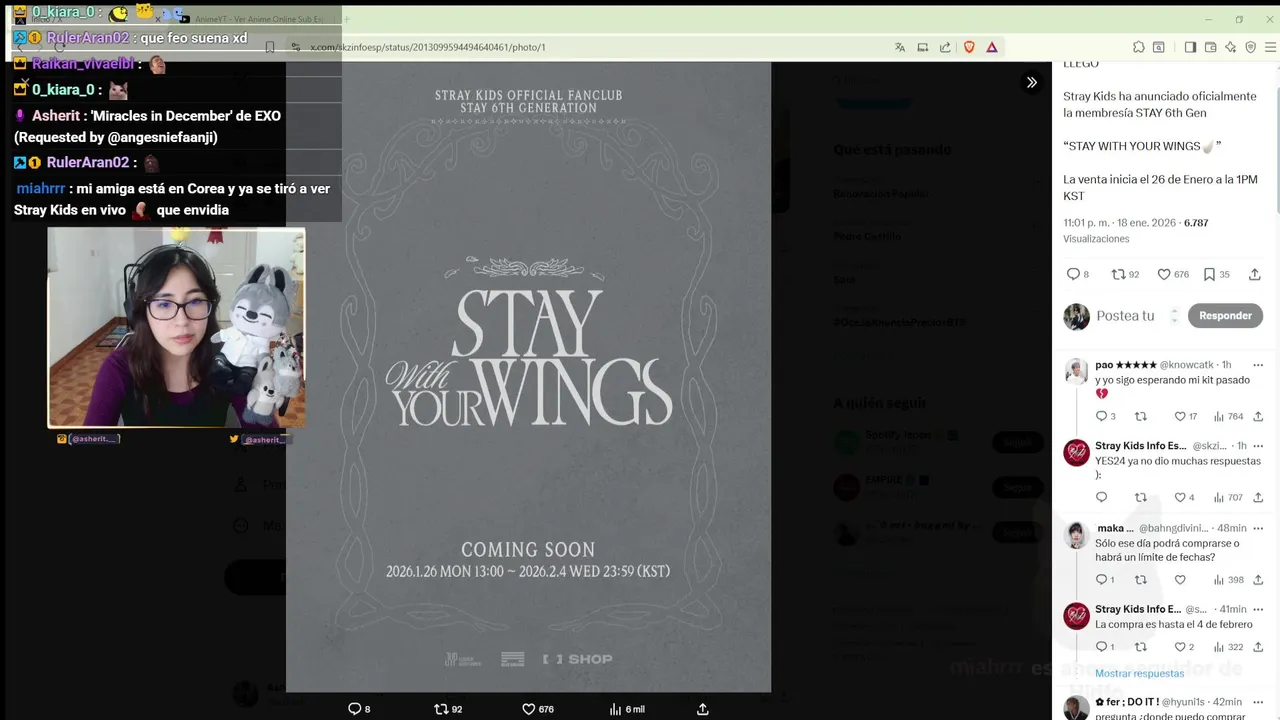Like pao's reply with 17 likes
The image size is (1280, 720).
(x=1180, y=416)
